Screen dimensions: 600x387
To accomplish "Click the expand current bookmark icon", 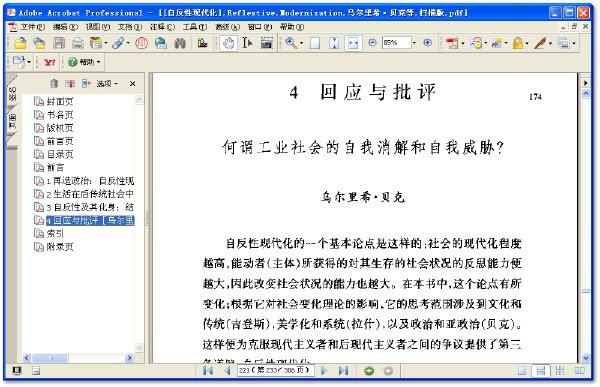I will coord(86,83).
